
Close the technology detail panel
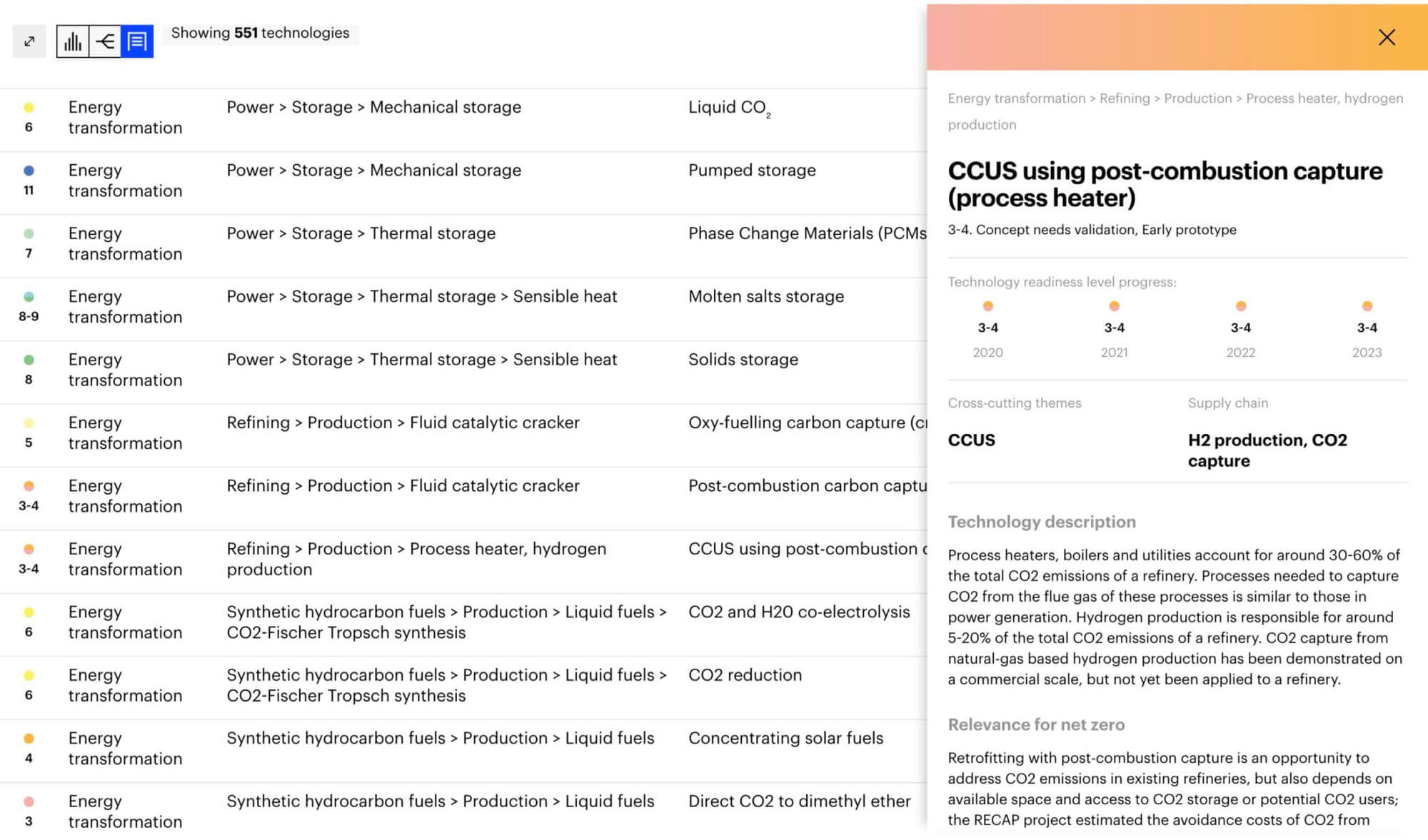[1386, 38]
